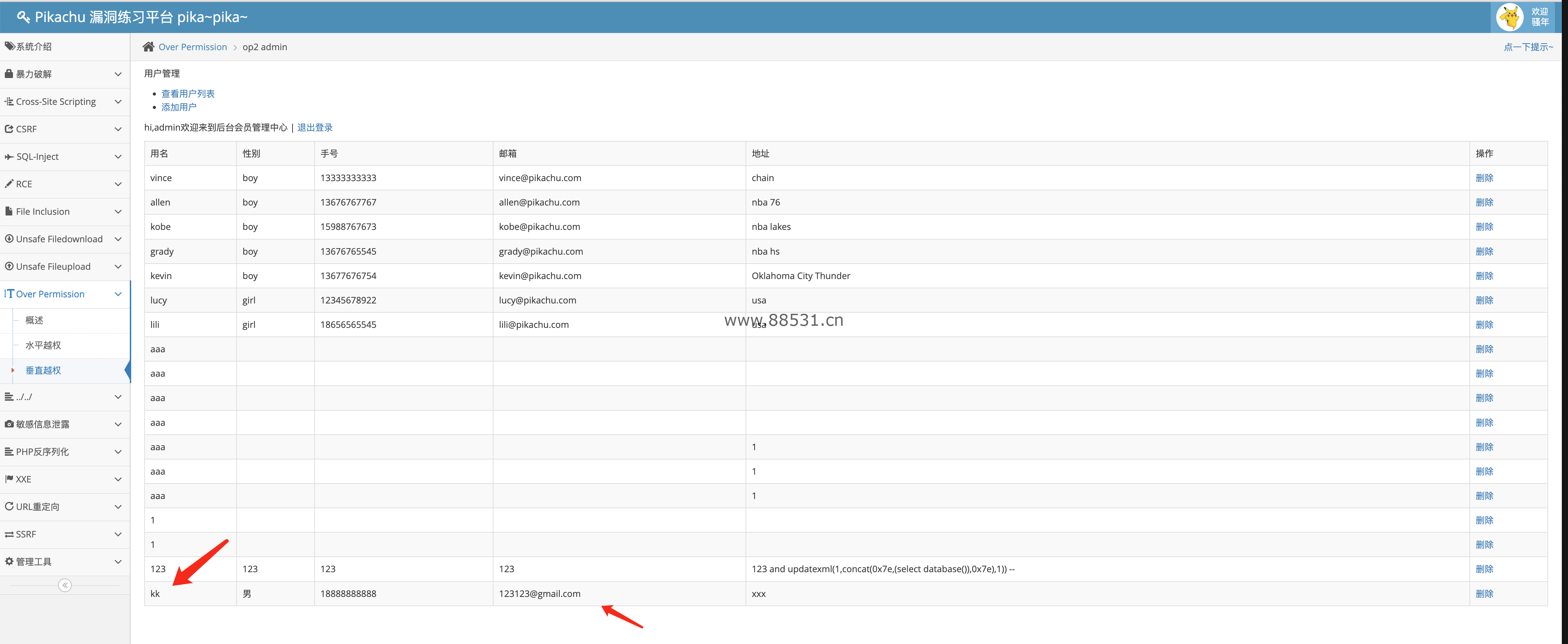1568x644 pixels.
Task: Click the ../../ list icon
Action: tap(9, 397)
